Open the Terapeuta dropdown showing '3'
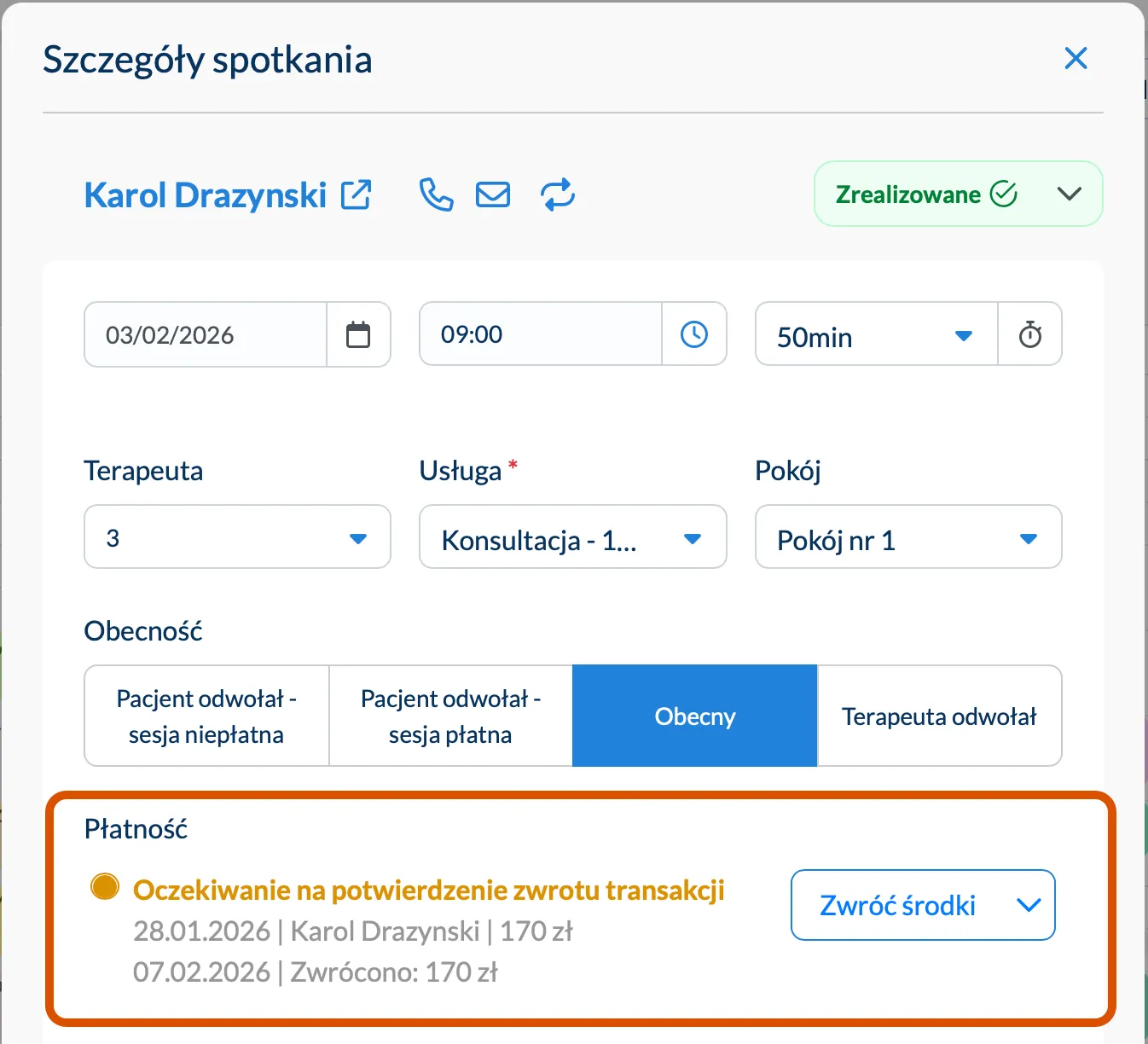Screen dimensions: 1148x1044 click(237, 537)
